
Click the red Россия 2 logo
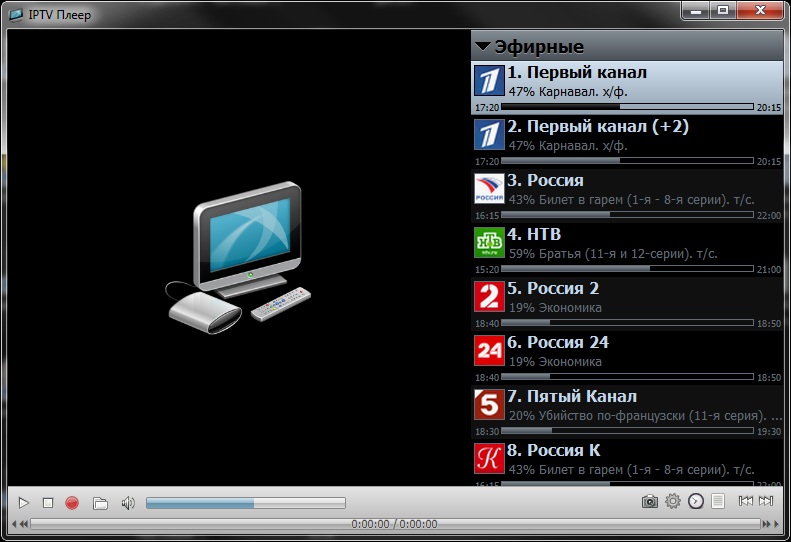pos(489,297)
